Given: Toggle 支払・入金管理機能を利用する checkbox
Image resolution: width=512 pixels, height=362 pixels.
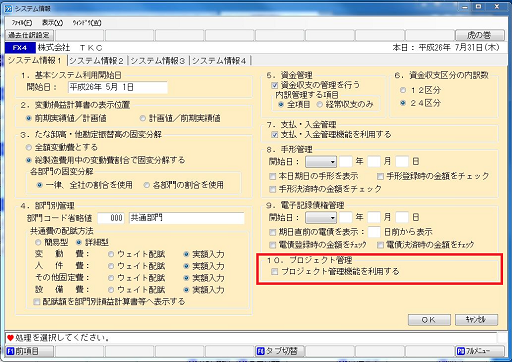Looking at the screenshot, I should [x=275, y=135].
